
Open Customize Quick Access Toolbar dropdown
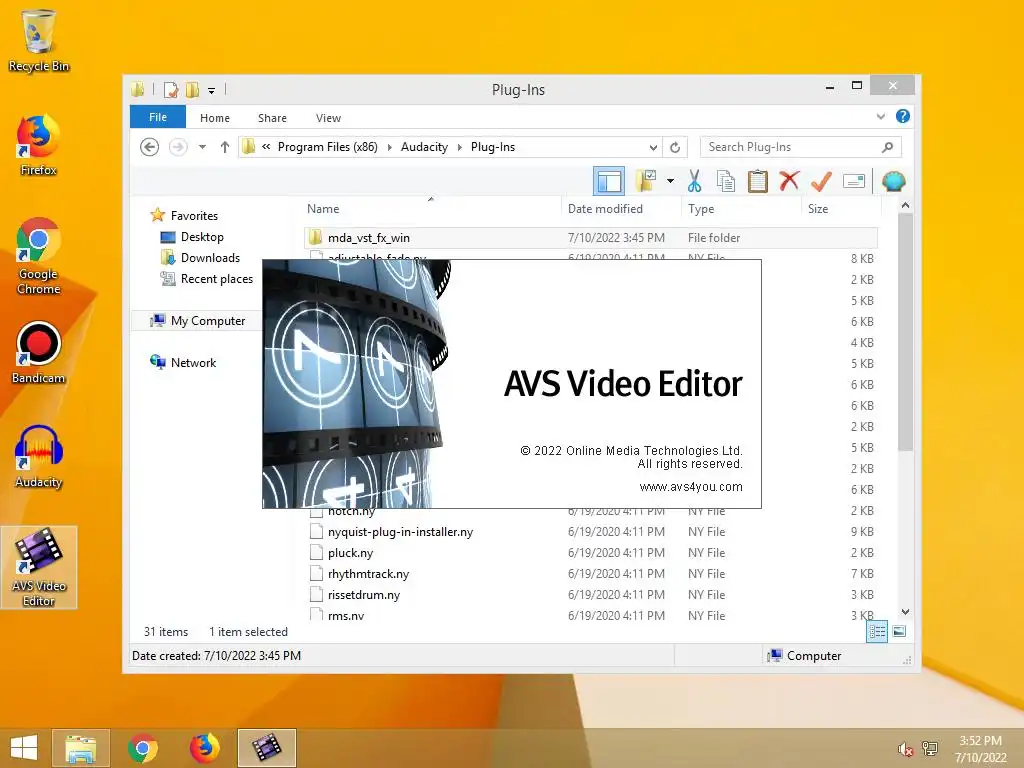pos(212,90)
